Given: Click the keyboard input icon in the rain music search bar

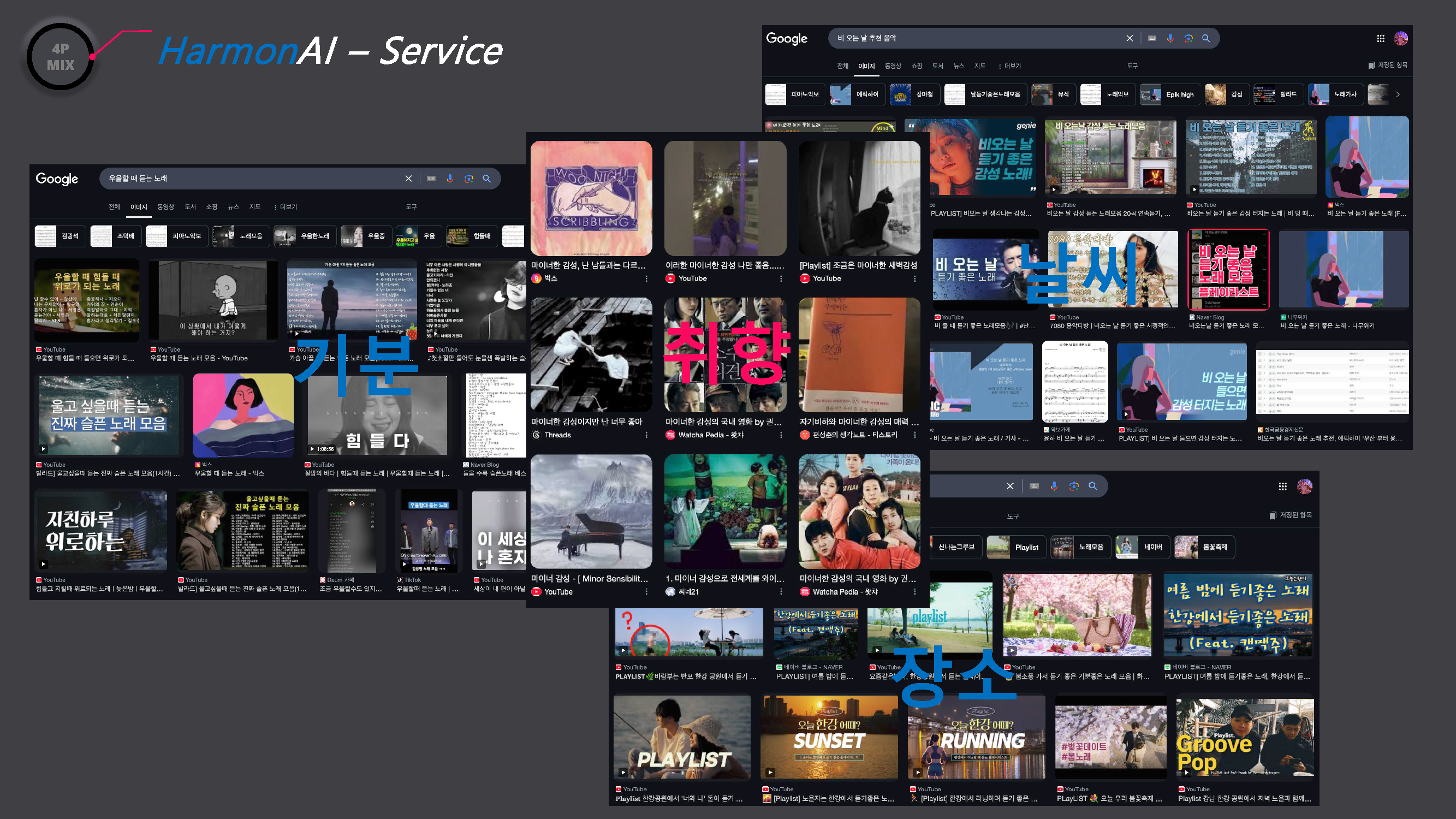Looking at the screenshot, I should coord(1152,38).
